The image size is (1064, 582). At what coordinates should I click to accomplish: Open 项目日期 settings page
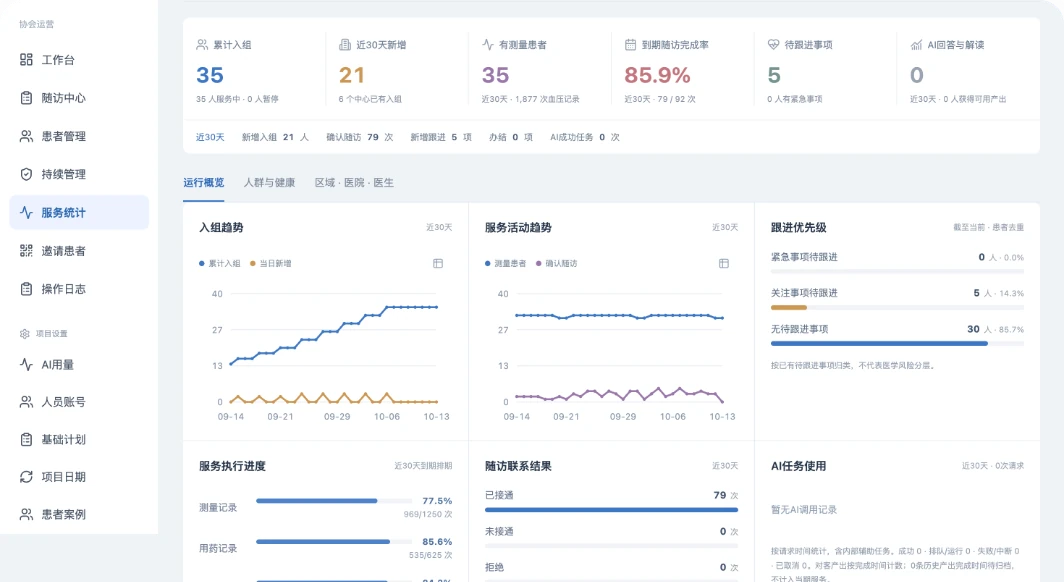pyautogui.click(x=79, y=477)
